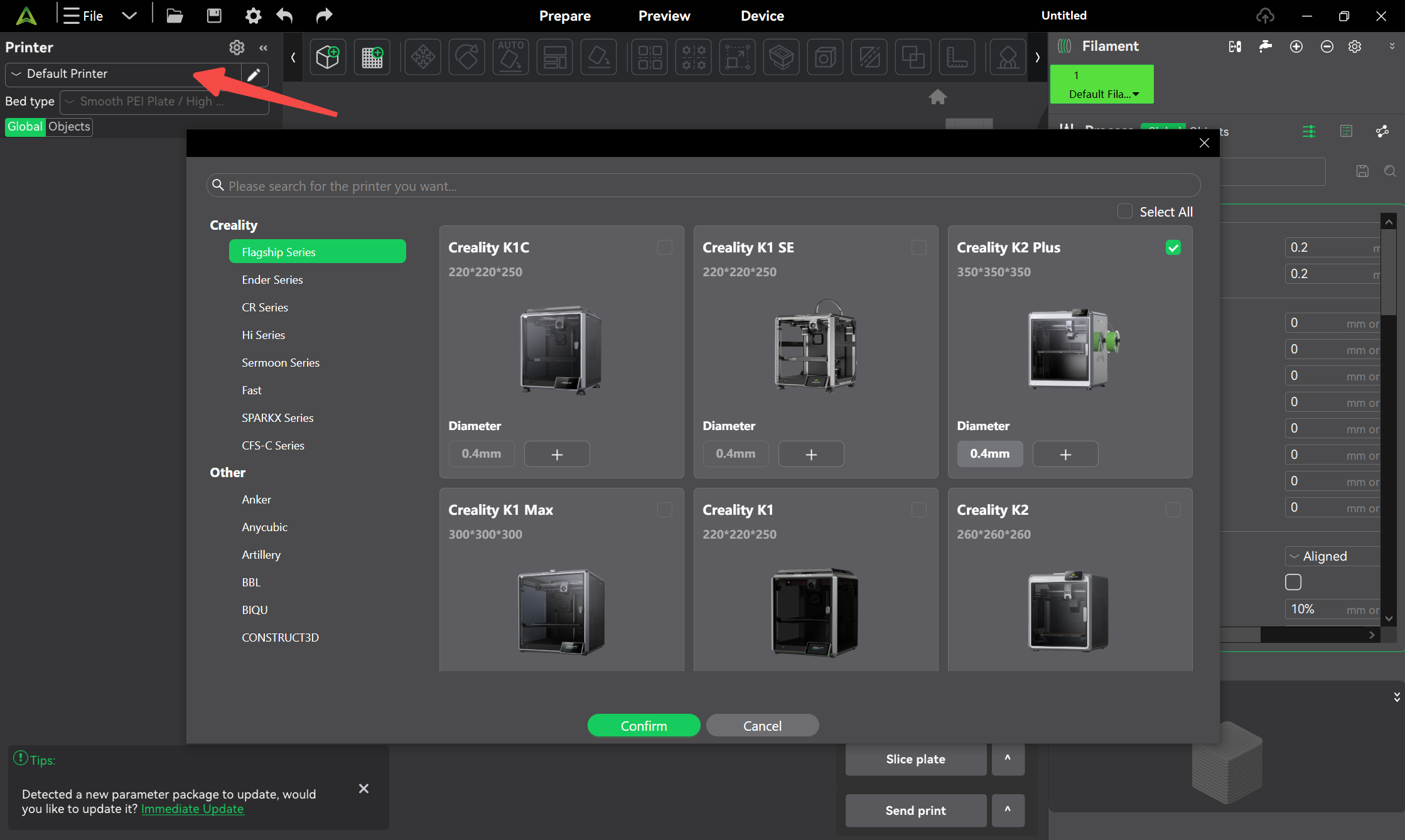Uncheck the Creality K2 Plus checkbox
This screenshot has height=840, width=1405.
[x=1173, y=247]
